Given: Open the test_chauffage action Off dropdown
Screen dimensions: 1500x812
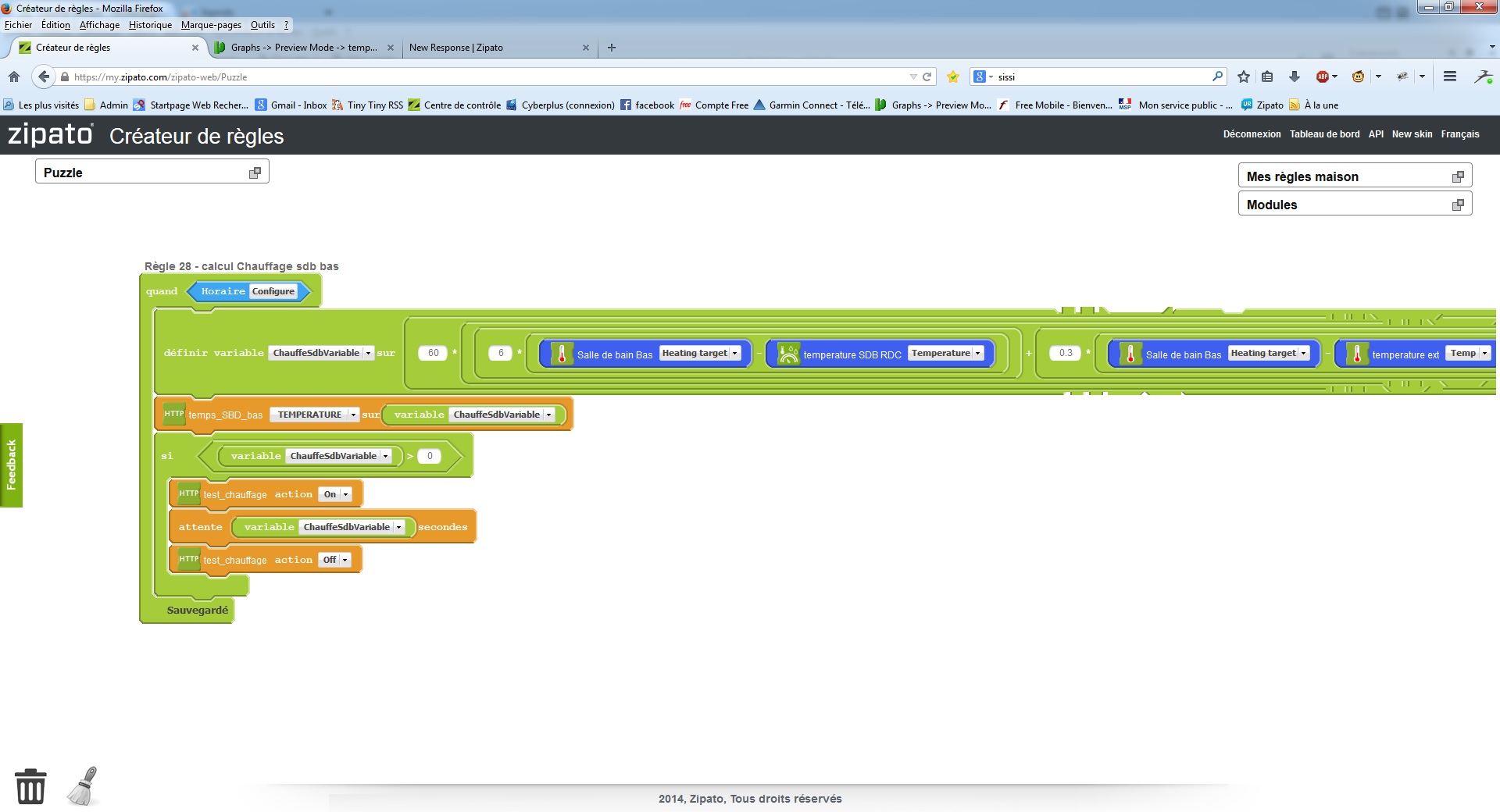Looking at the screenshot, I should point(345,560).
